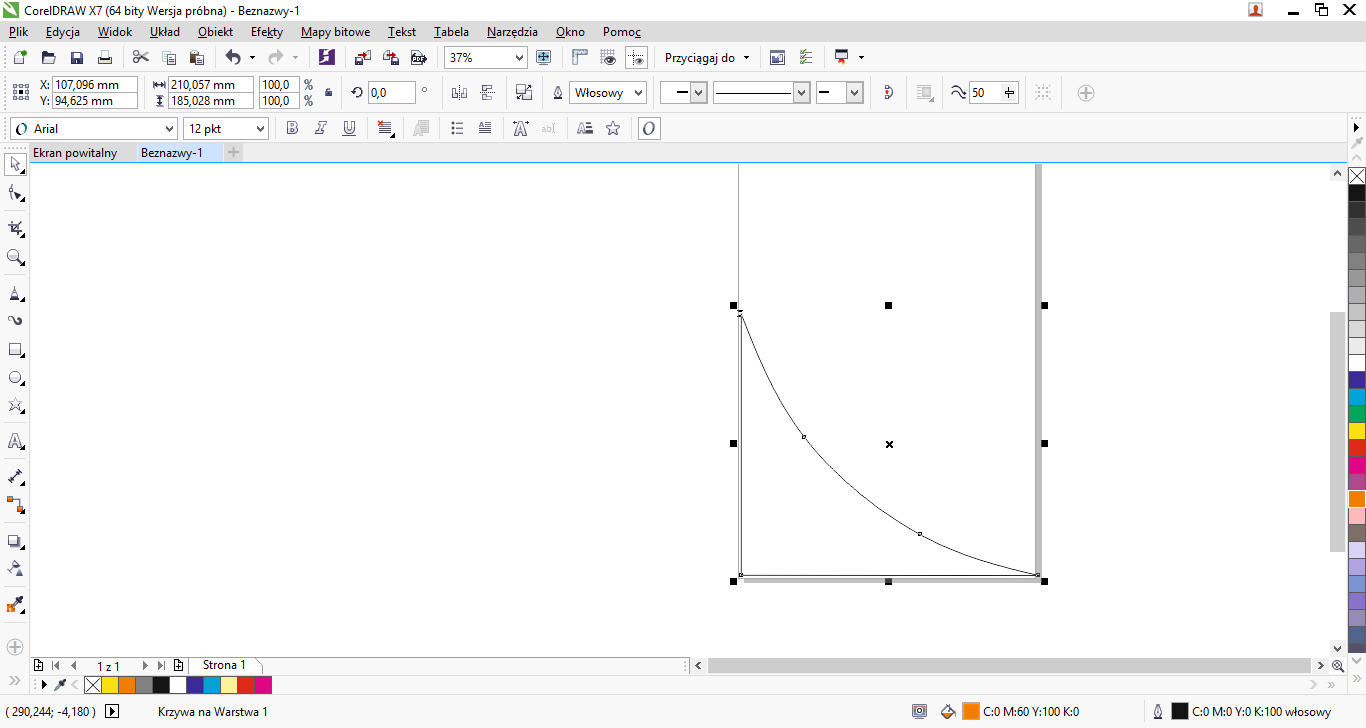Open the Arial font list dropdown
This screenshot has width=1366, height=728.
tap(169, 129)
